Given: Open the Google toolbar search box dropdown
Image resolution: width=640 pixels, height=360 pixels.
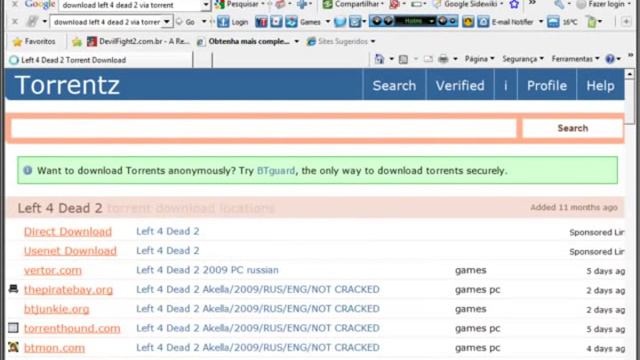Looking at the screenshot, I should 206,5.
